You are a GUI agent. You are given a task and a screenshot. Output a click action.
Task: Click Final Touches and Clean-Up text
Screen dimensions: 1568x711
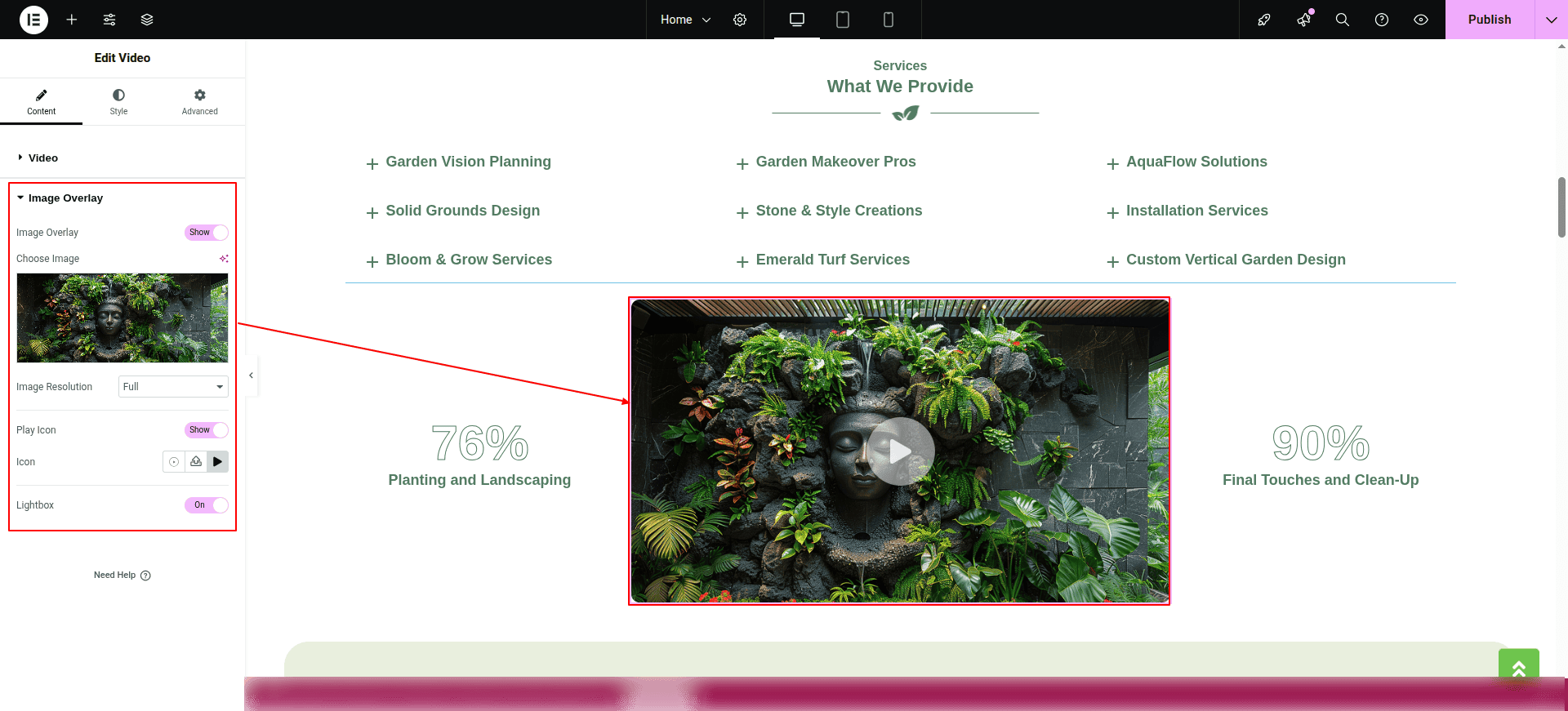[x=1321, y=480]
